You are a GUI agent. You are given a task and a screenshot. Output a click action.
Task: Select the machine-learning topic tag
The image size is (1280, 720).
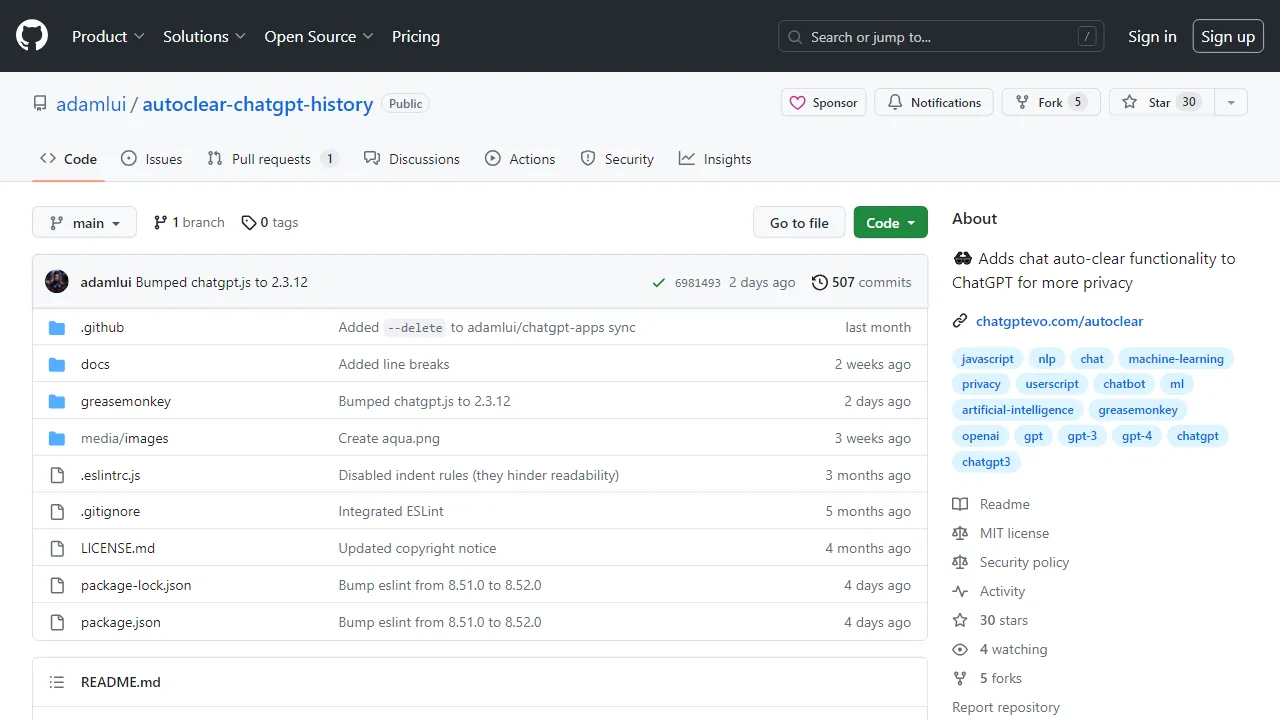[x=1176, y=359]
